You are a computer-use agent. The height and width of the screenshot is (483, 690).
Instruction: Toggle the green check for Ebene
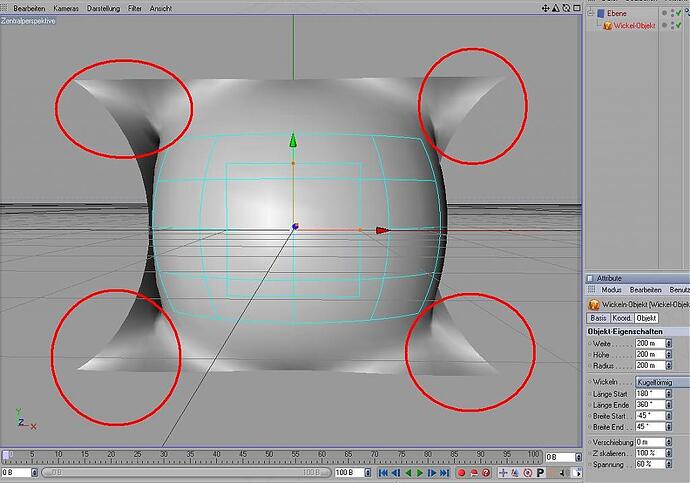coord(679,14)
